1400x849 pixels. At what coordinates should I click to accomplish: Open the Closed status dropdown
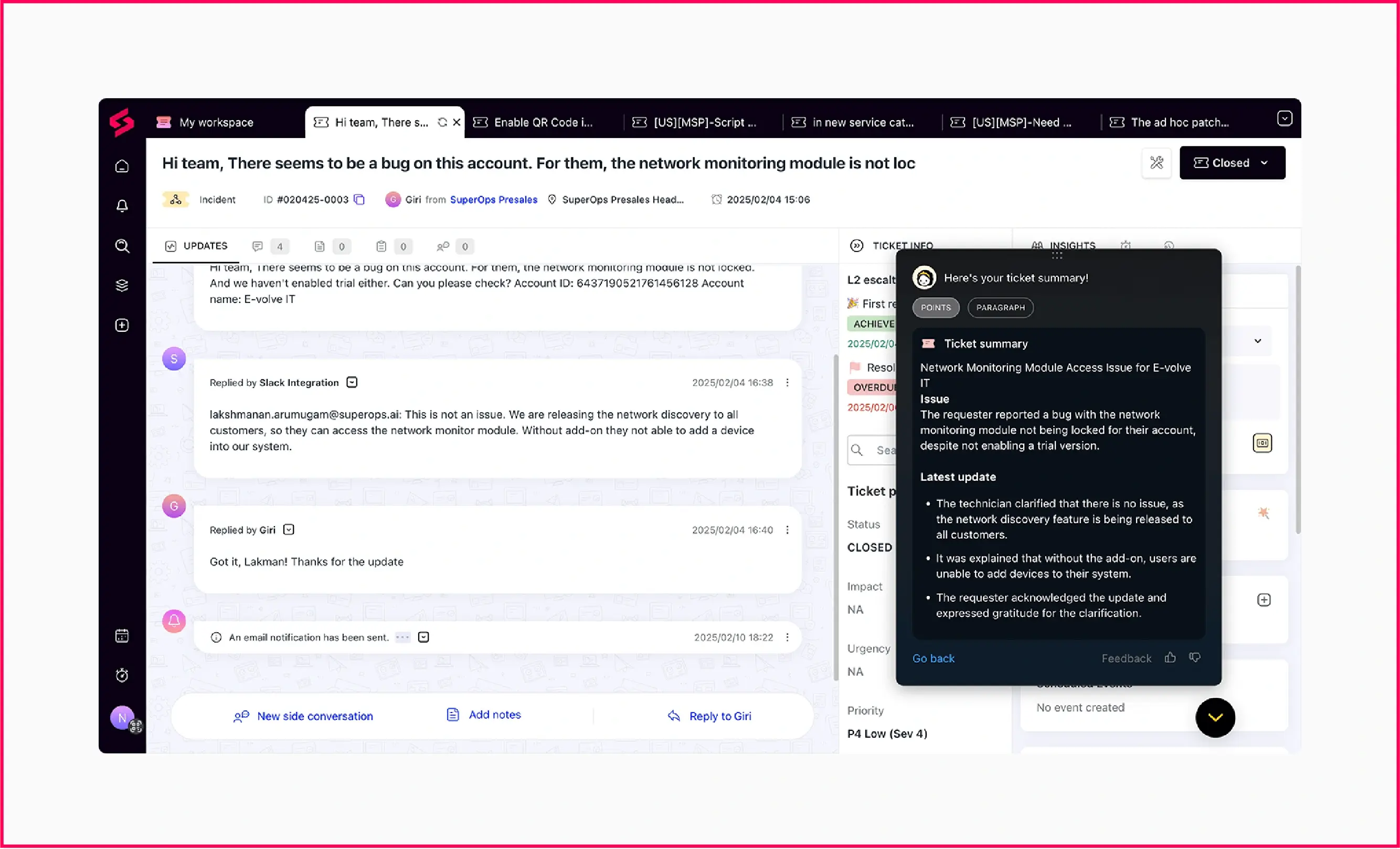coord(1232,163)
